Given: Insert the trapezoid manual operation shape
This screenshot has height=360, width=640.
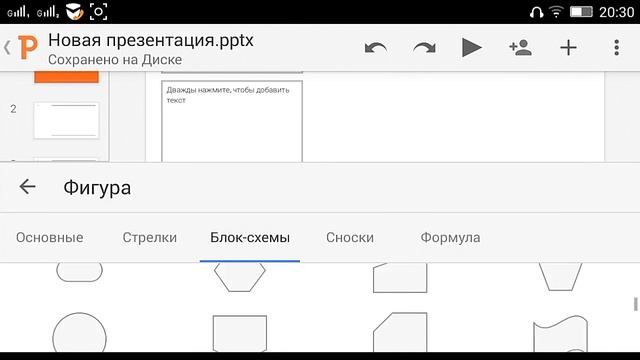Looking at the screenshot, I should [x=560, y=277].
